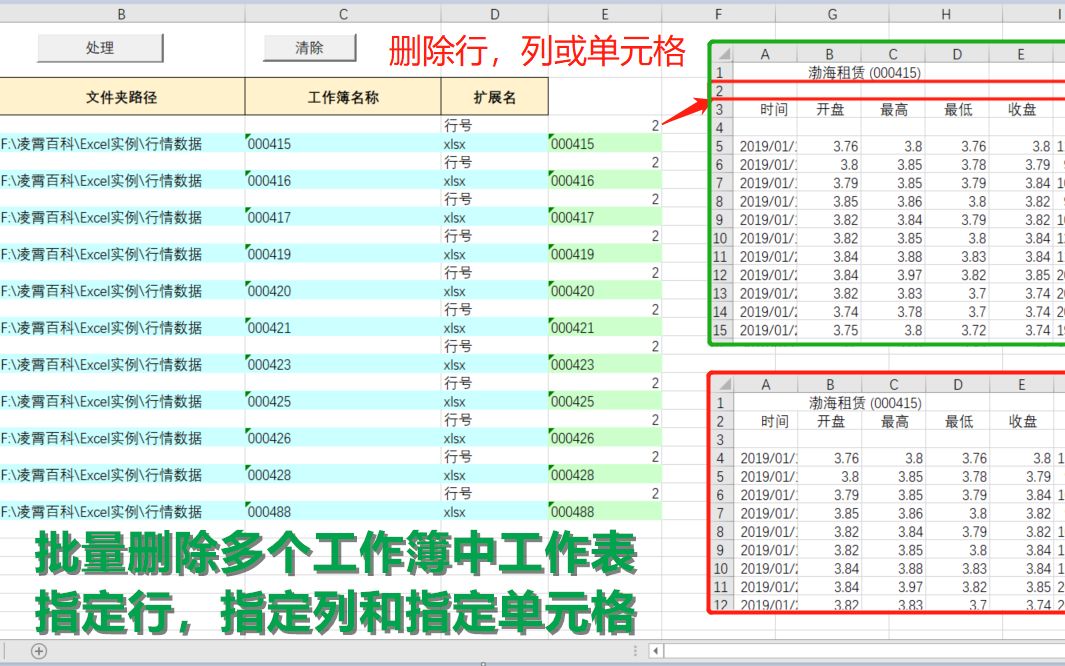Click the 清除 button

point(310,48)
